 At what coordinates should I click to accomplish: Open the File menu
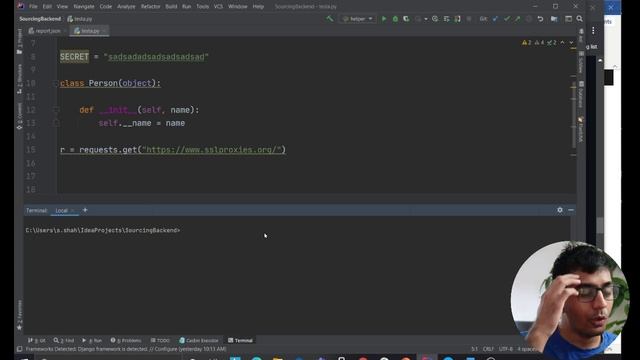tap(33, 7)
